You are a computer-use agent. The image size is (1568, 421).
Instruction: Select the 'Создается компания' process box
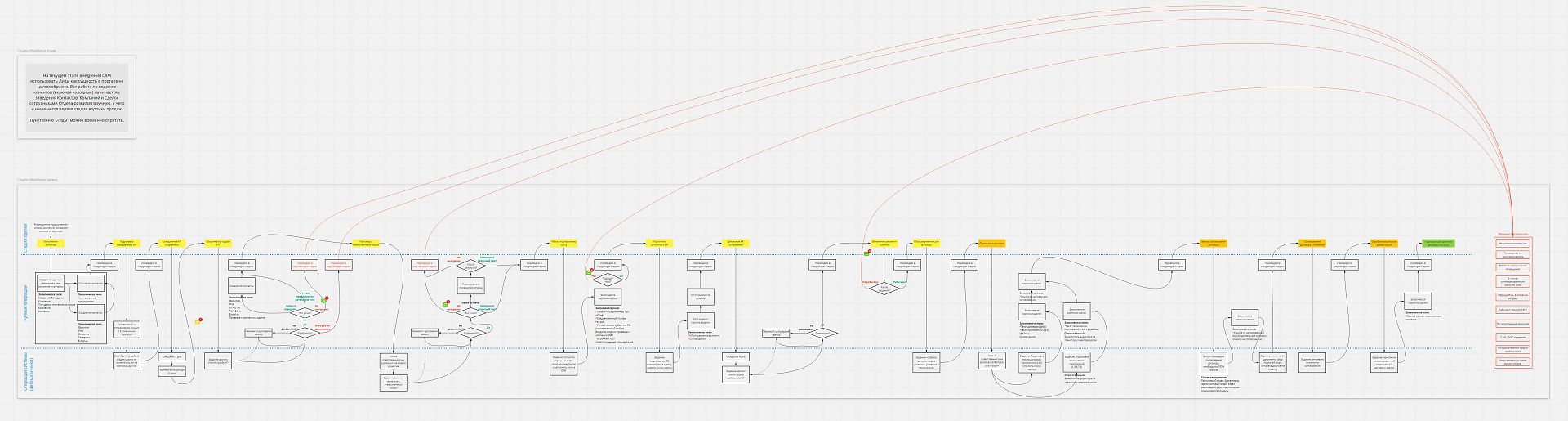(x=90, y=283)
